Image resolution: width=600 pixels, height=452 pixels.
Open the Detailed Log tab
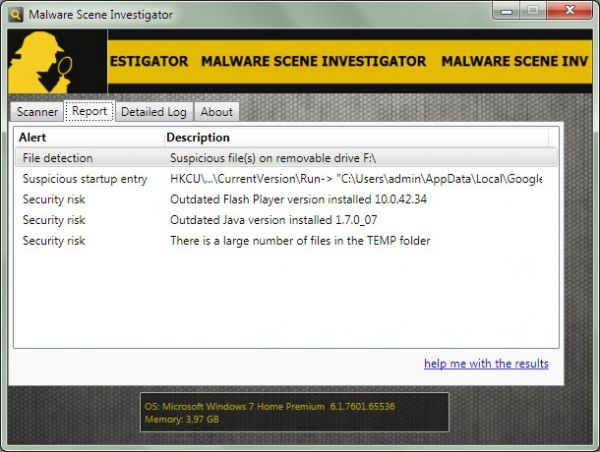(154, 112)
